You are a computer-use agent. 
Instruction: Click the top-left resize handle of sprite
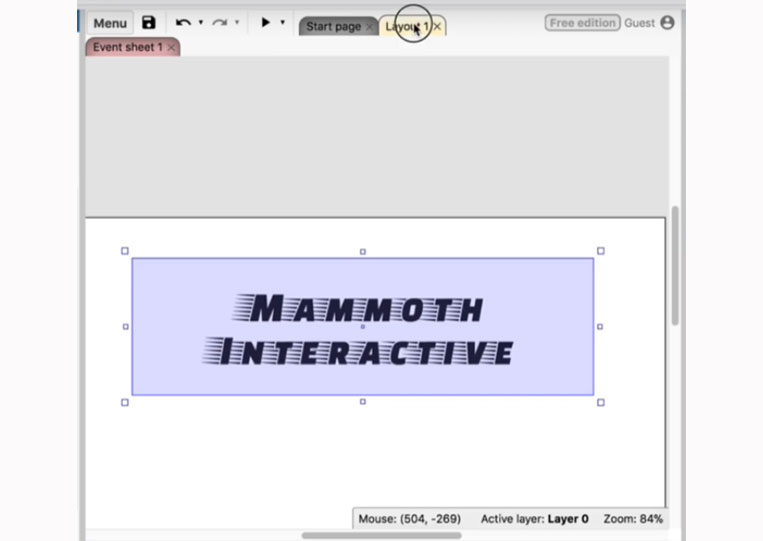tap(125, 251)
